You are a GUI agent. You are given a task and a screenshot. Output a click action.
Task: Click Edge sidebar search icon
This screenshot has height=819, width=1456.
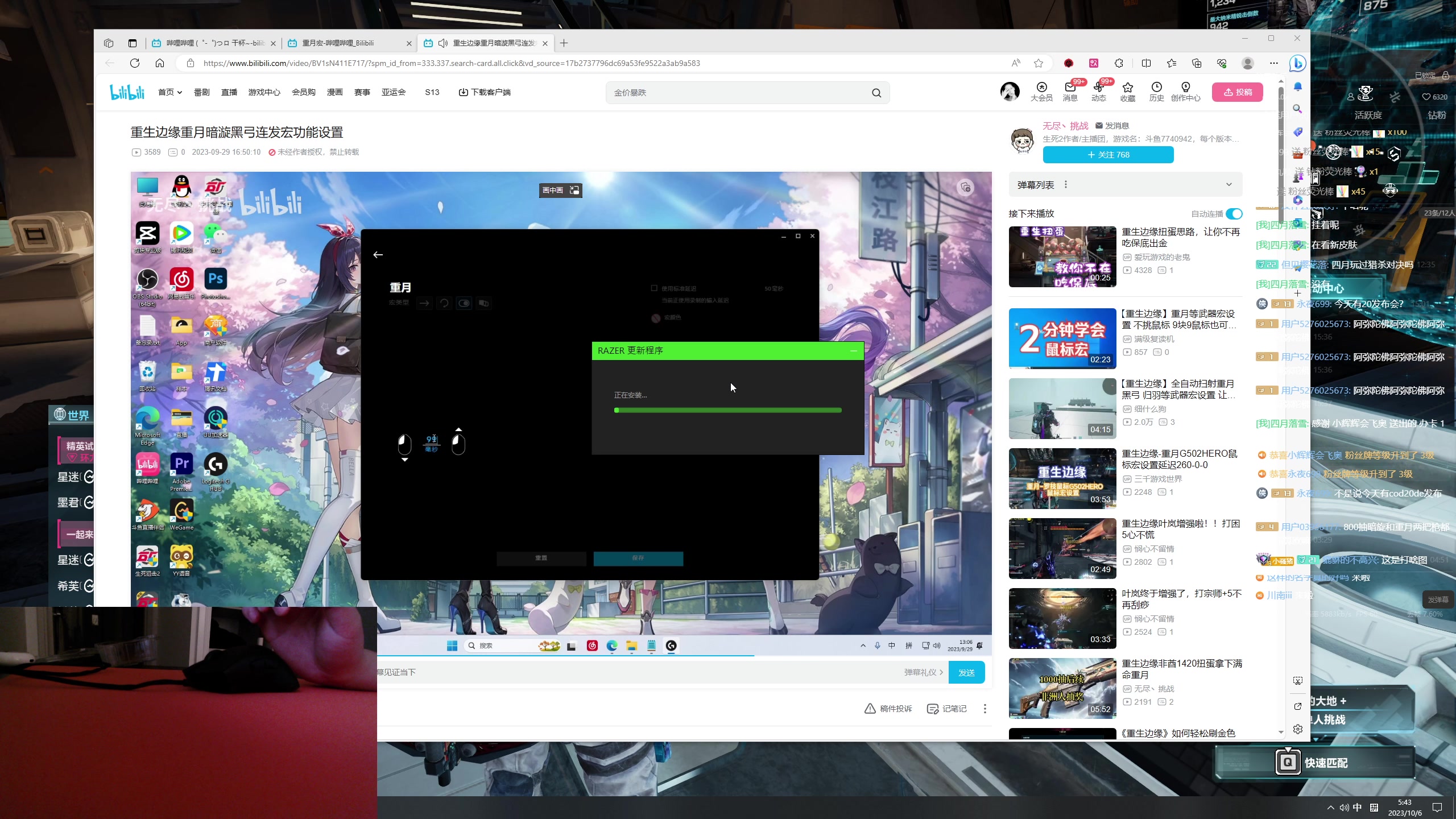[x=1297, y=109]
